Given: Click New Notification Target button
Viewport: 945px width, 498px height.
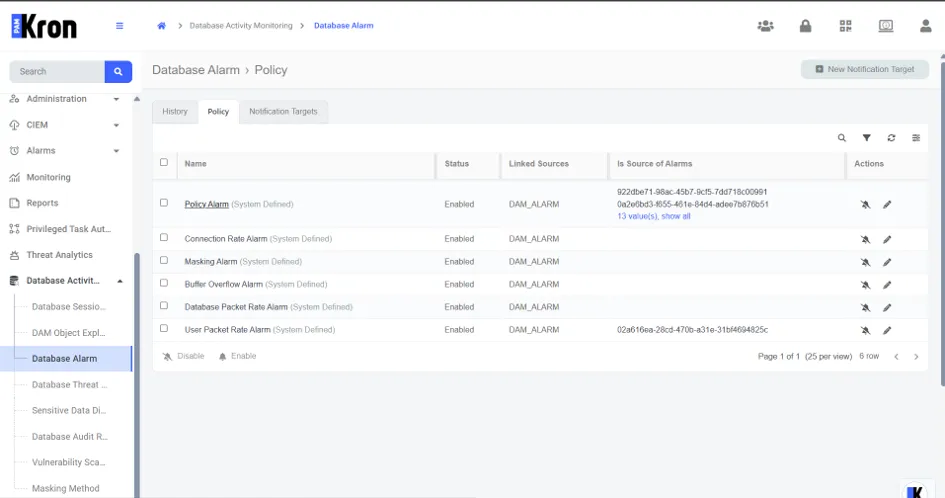Looking at the screenshot, I should coord(865,69).
